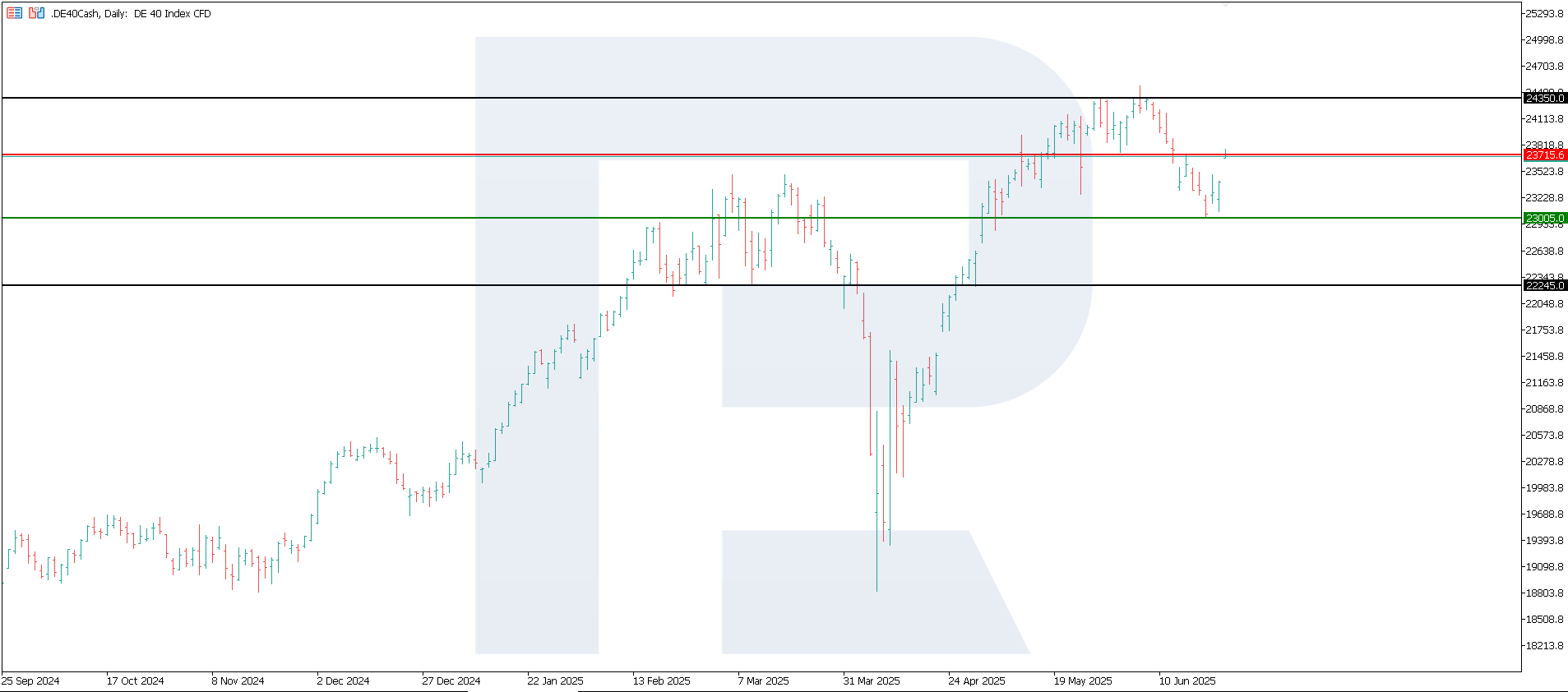This screenshot has width=1568, height=692.
Task: Click the 7 Mar 2025 date label
Action: (763, 680)
